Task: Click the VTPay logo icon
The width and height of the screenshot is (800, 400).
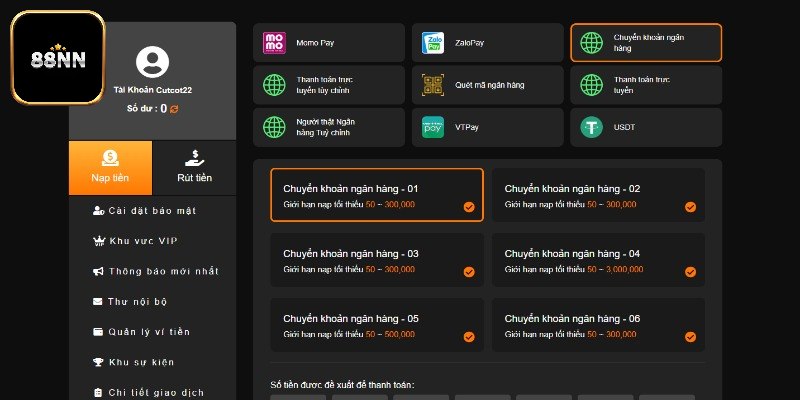Action: pyautogui.click(x=433, y=127)
